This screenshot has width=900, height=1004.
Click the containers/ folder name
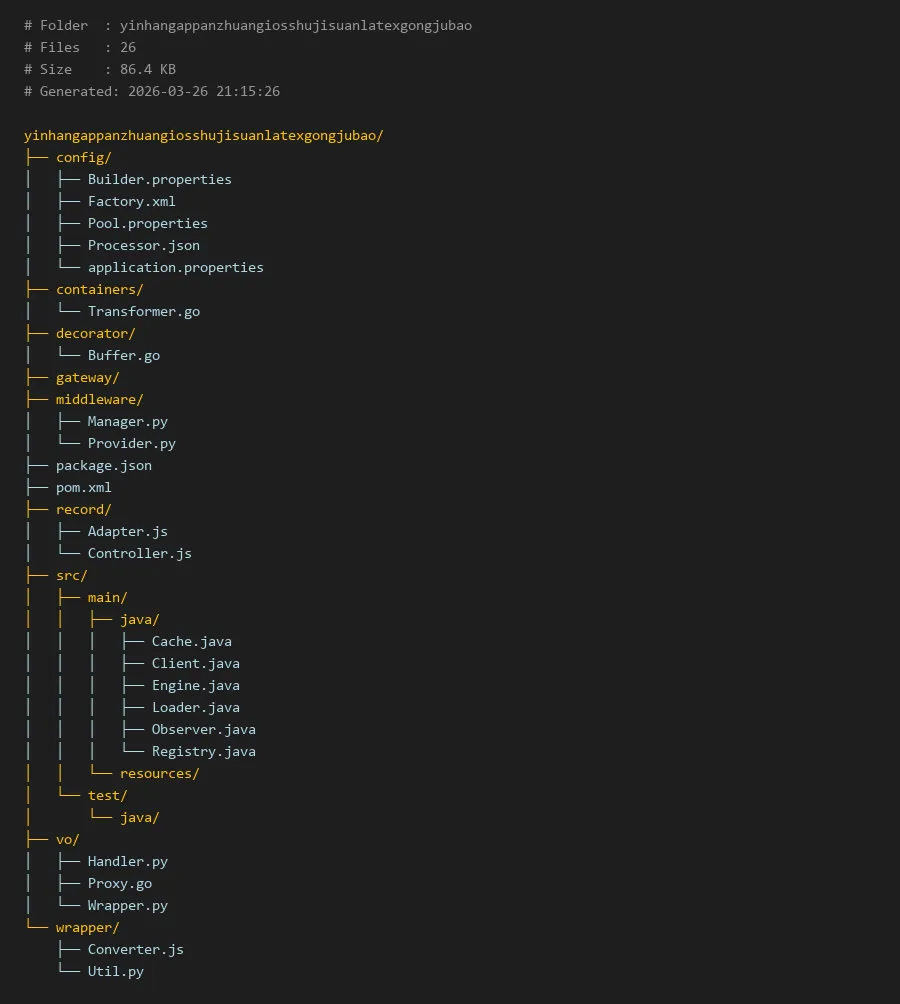point(99,289)
